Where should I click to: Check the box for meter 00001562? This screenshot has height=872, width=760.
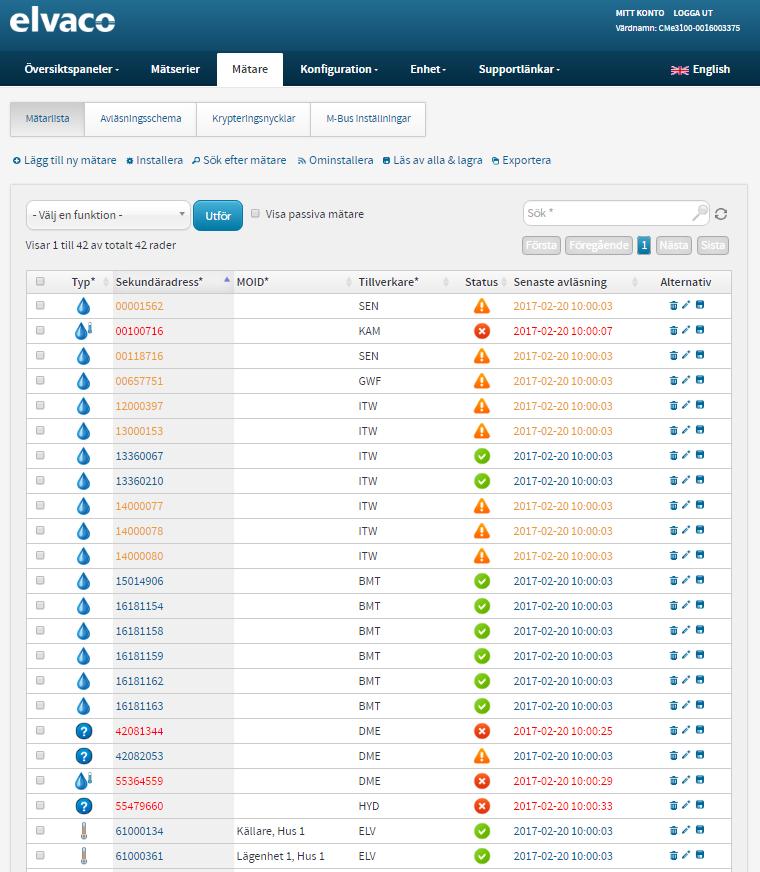(40, 305)
